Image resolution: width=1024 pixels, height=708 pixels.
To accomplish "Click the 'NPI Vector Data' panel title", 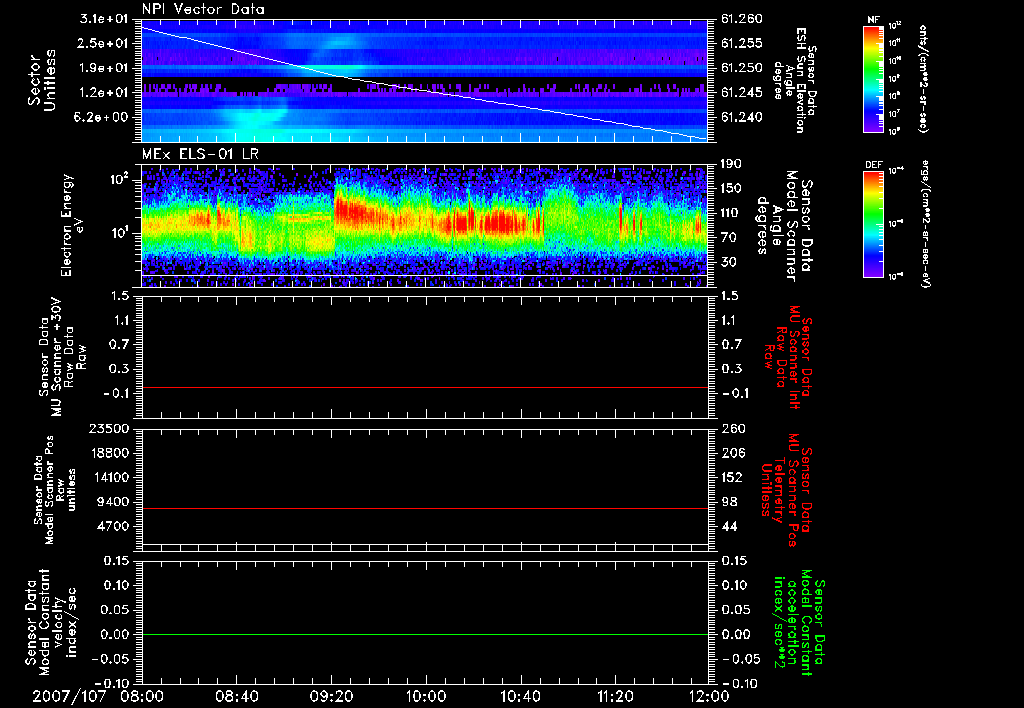I will [x=203, y=9].
